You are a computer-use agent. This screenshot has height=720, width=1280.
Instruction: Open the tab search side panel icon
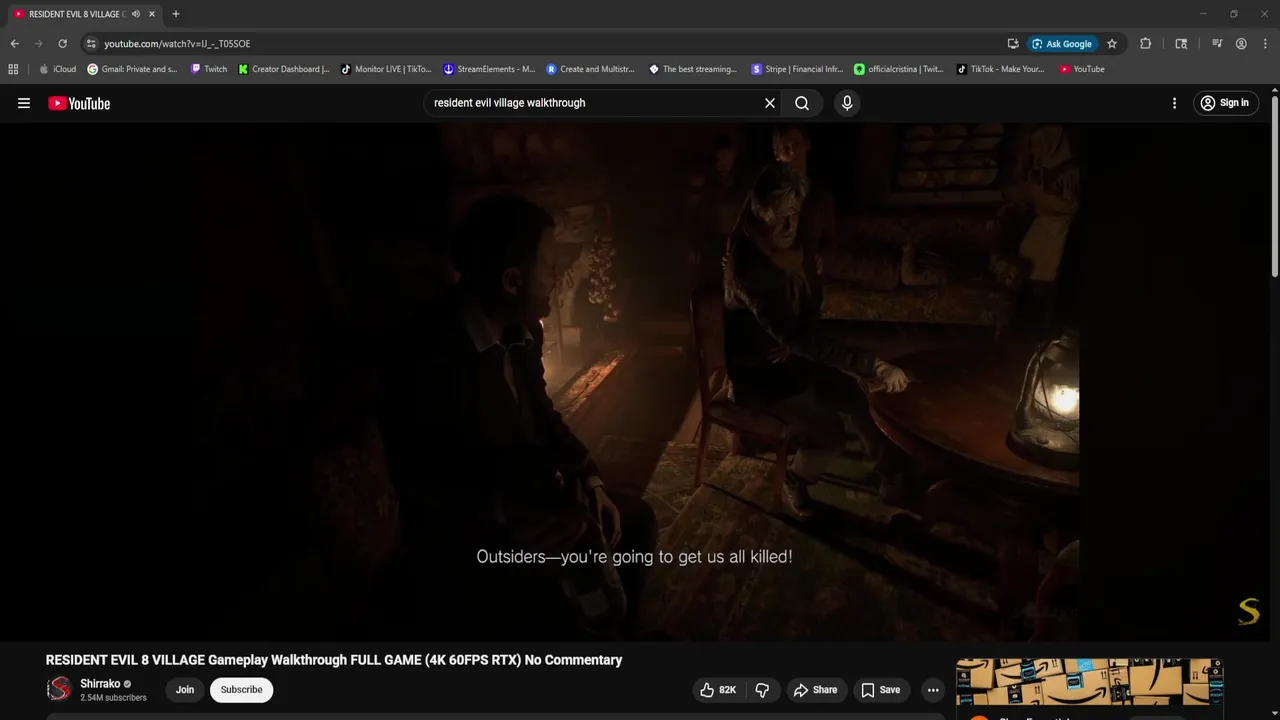point(1181,44)
